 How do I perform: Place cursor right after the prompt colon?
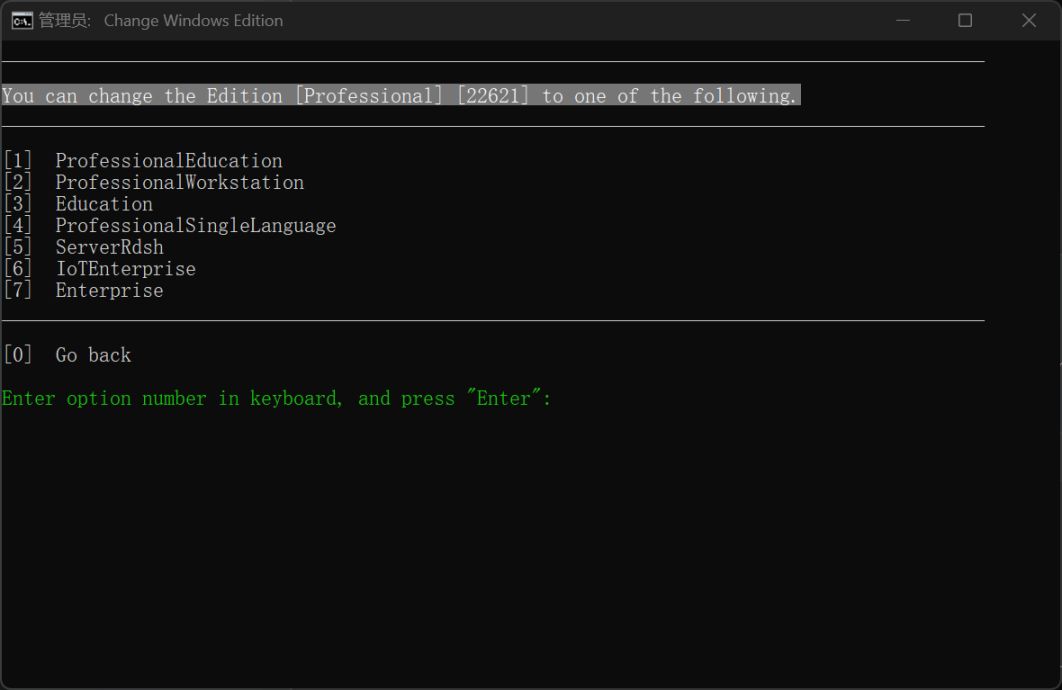556,399
